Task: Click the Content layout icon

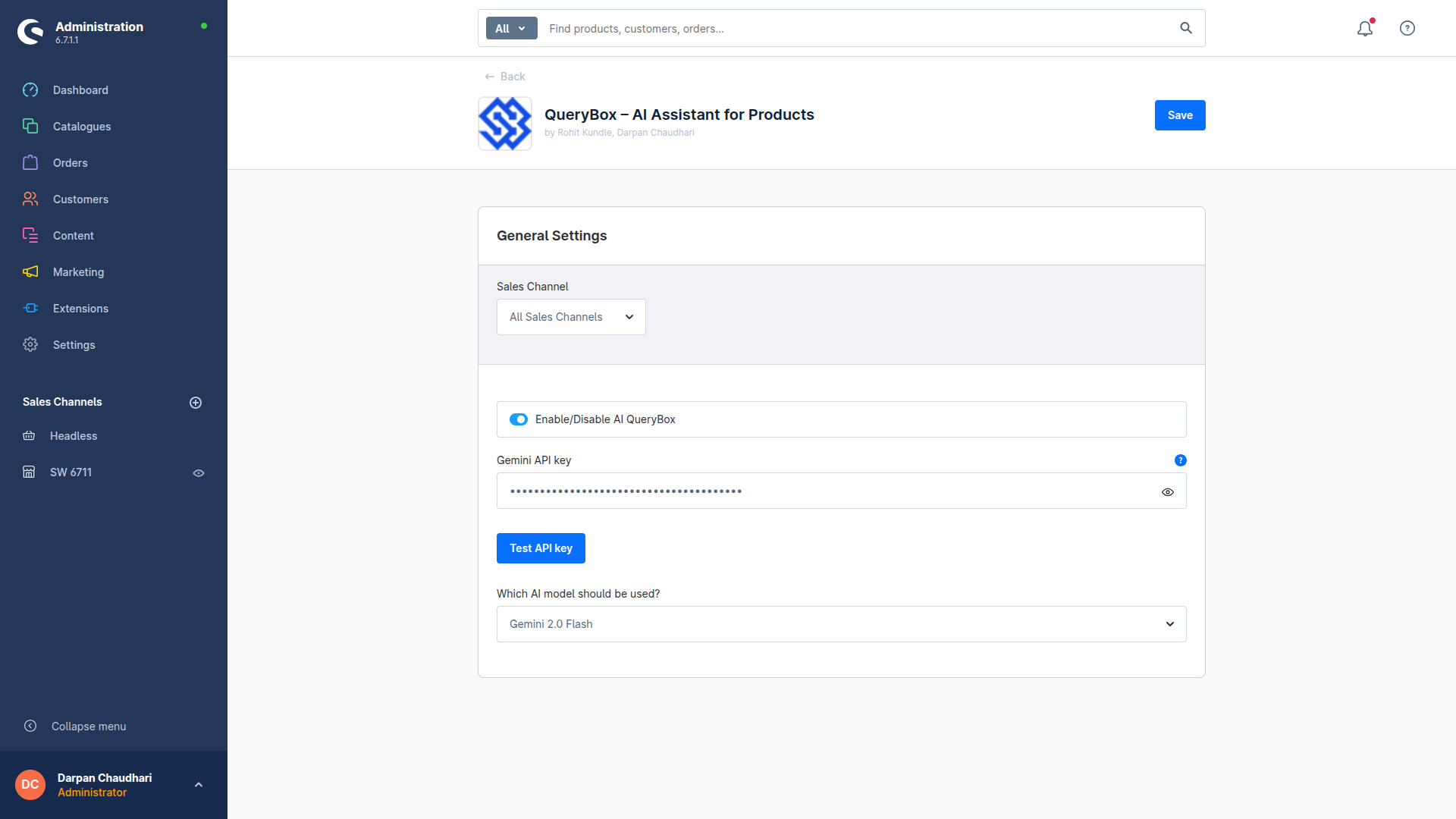Action: [30, 236]
